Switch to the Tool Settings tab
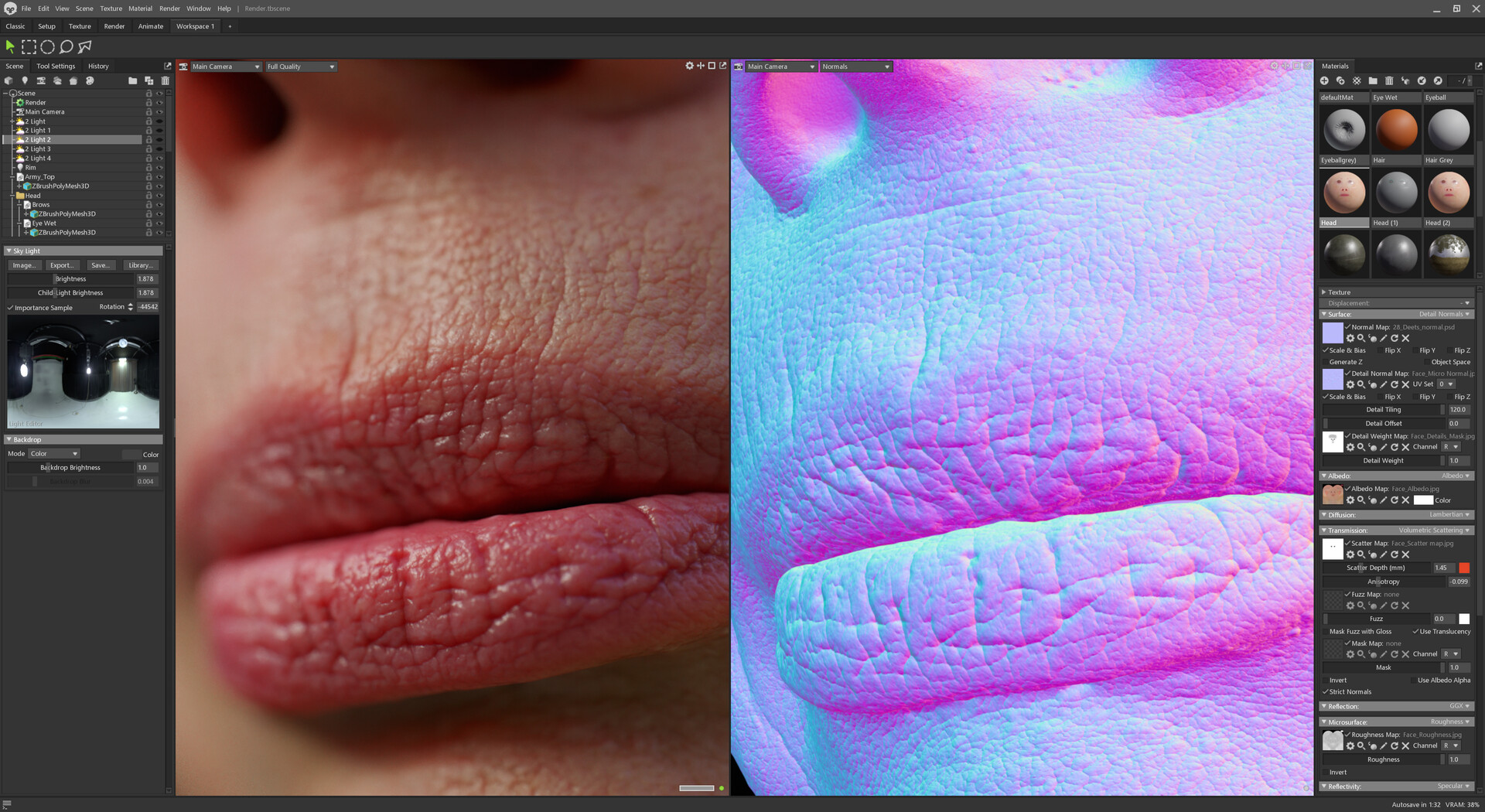Viewport: 1485px width, 812px height. click(55, 66)
